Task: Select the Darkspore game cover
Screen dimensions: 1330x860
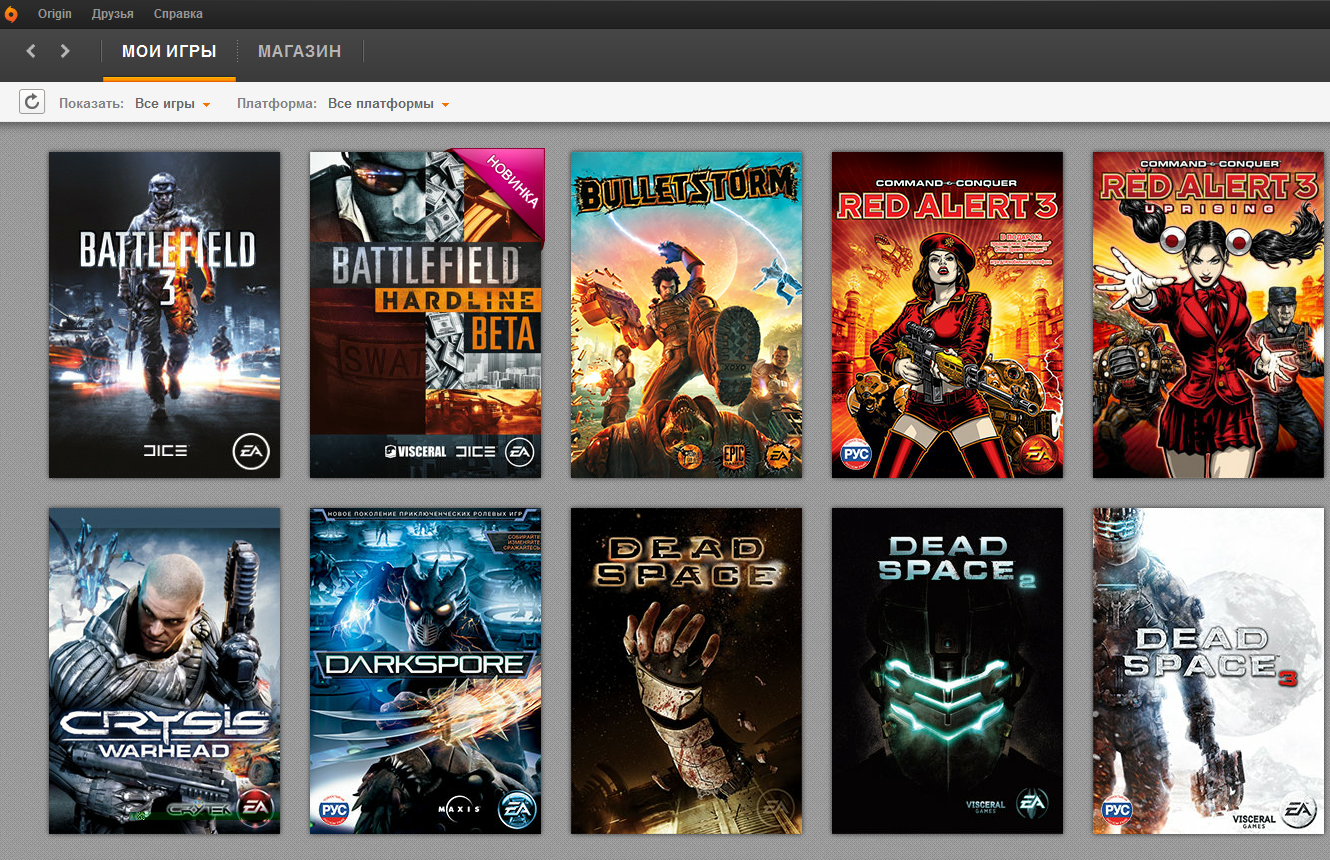Action: click(x=426, y=671)
